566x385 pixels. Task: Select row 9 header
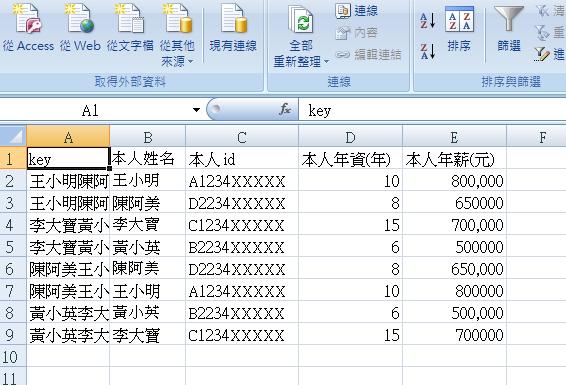click(13, 334)
